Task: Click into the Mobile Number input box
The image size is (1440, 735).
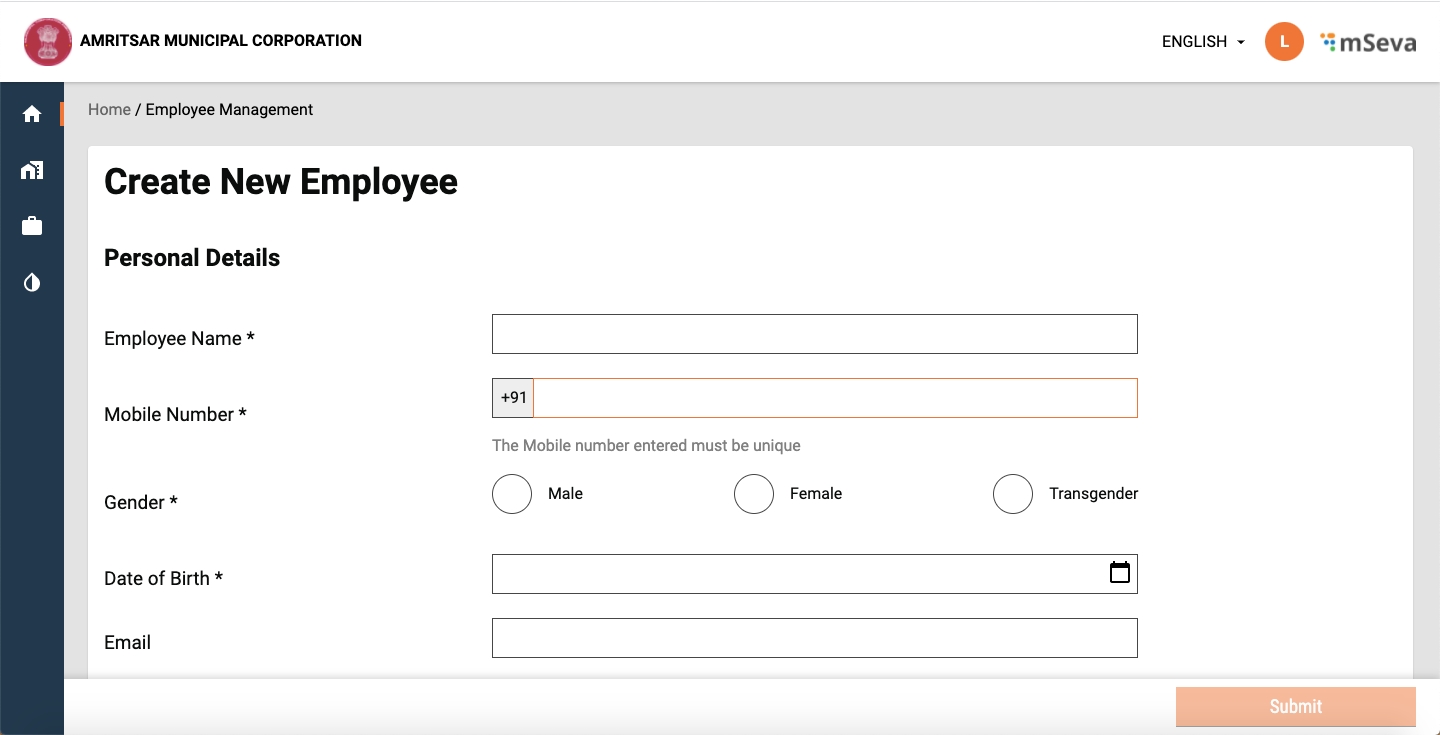Action: [835, 398]
